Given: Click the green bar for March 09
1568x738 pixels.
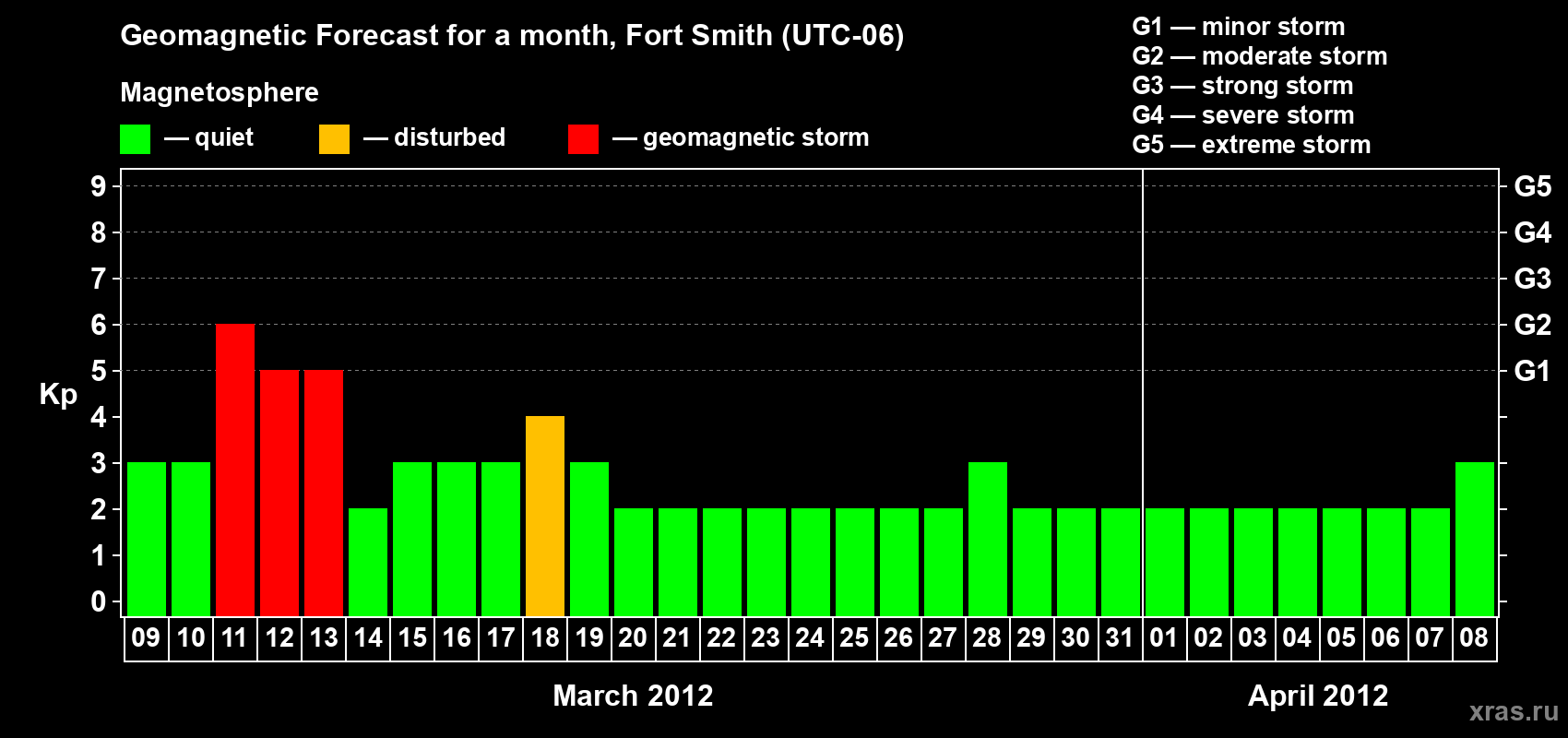Looking at the screenshot, I should 147,540.
